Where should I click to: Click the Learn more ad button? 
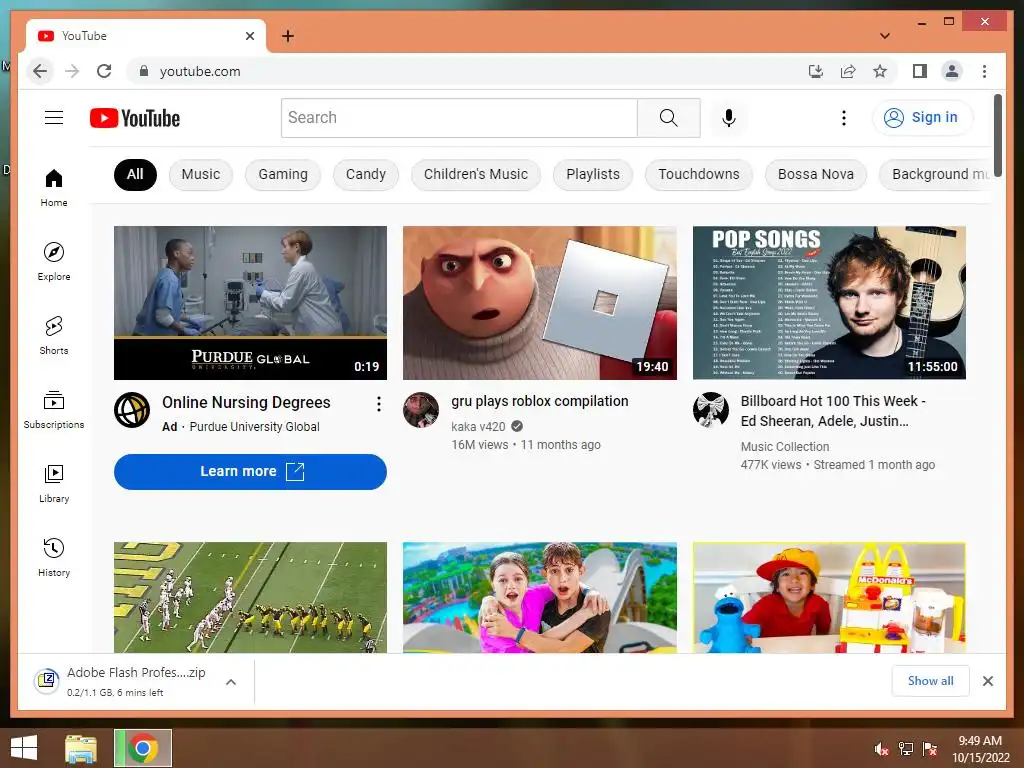point(250,472)
